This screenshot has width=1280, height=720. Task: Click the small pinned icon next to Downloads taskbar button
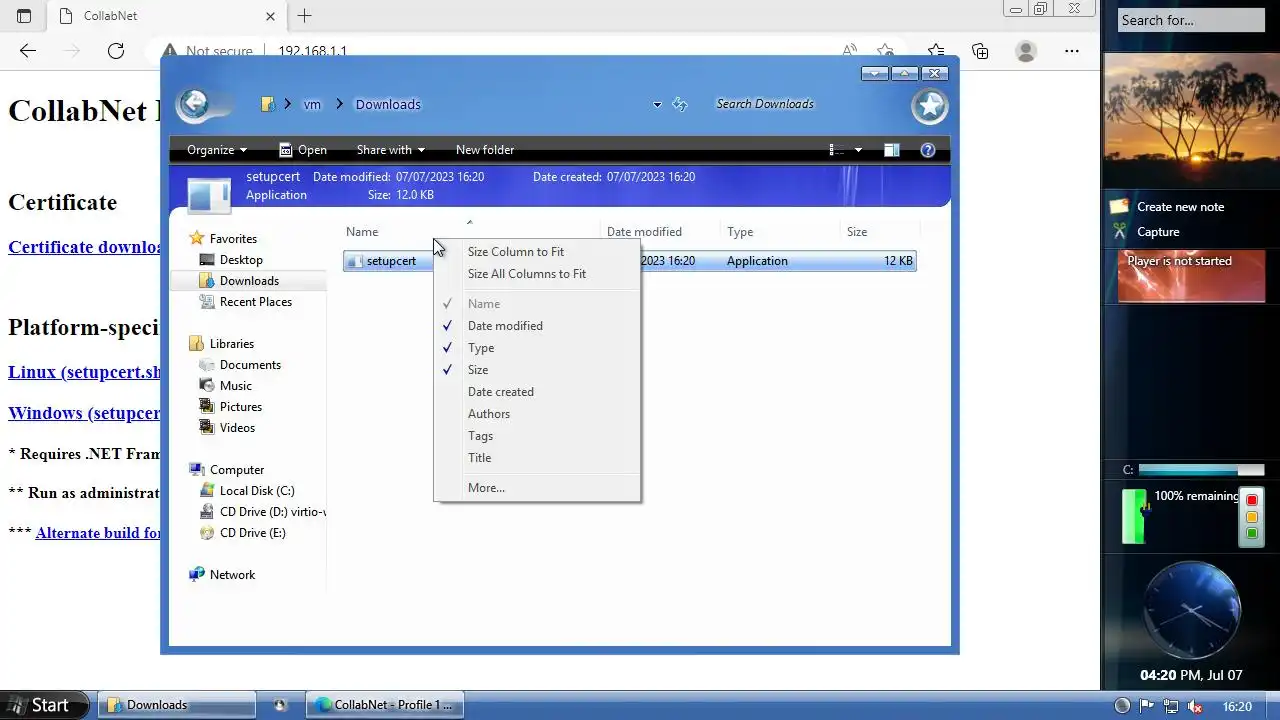point(280,705)
